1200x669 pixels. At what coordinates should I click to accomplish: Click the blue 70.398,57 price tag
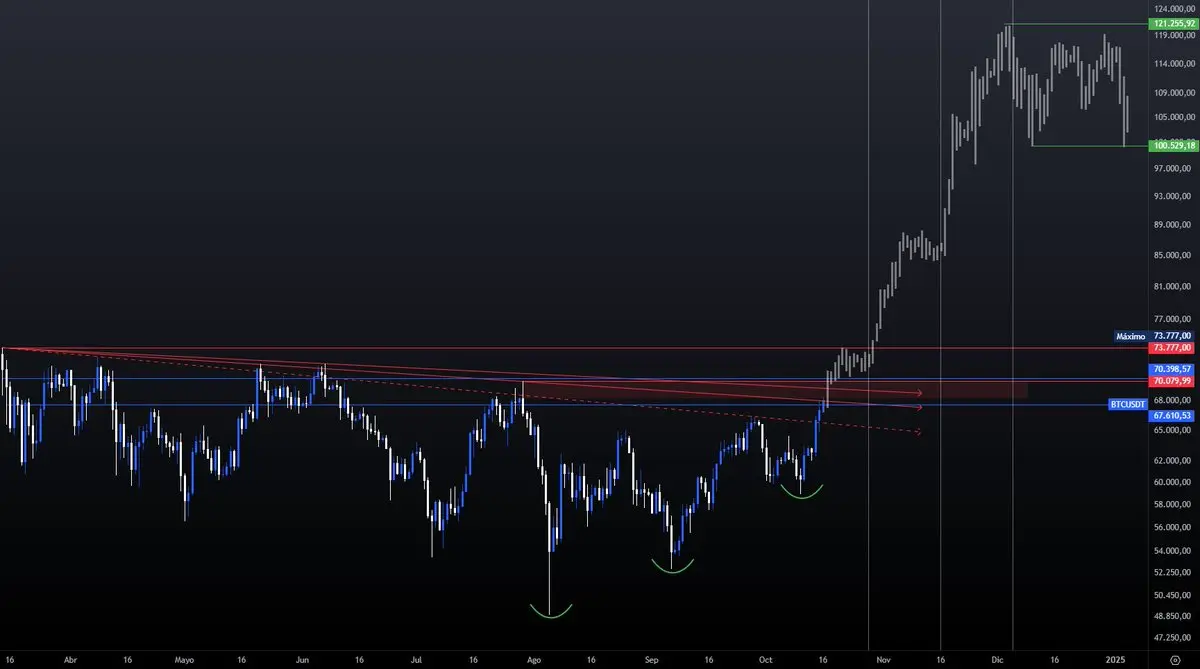1173,370
